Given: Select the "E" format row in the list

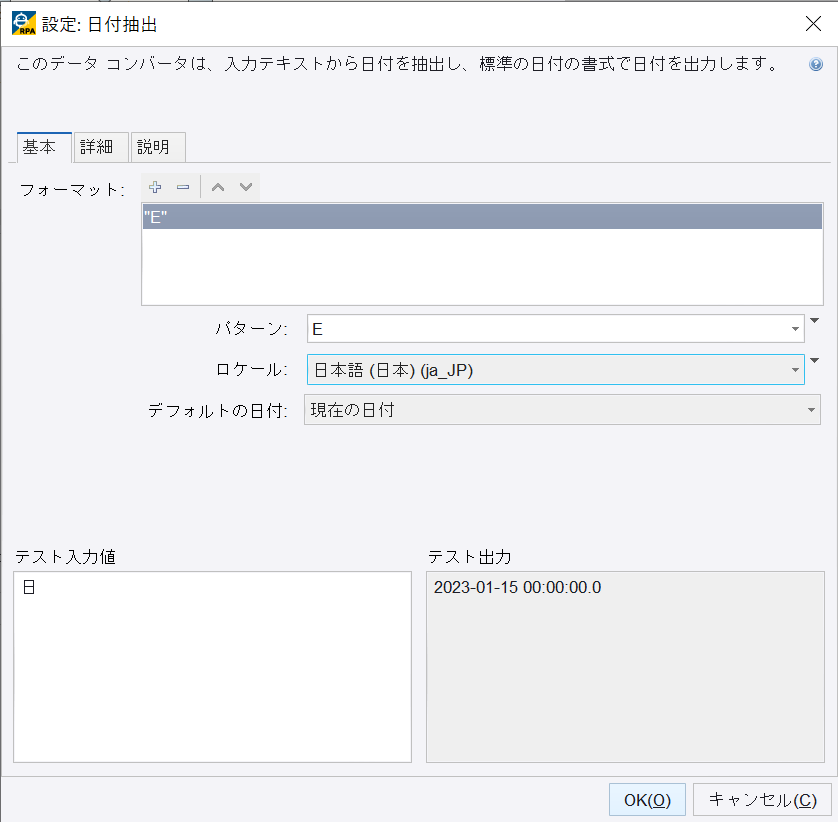Looking at the screenshot, I should click(x=482, y=217).
